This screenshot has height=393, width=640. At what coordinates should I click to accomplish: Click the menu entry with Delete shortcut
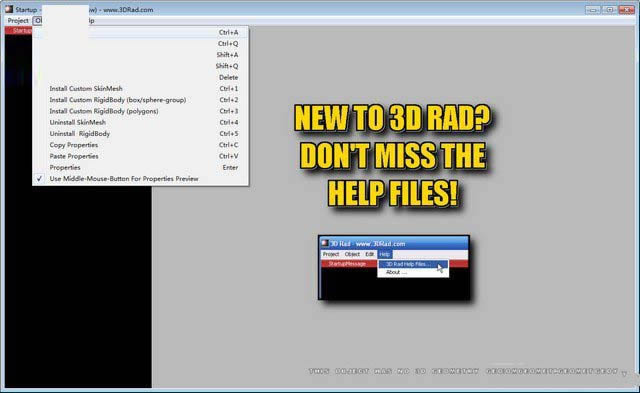point(140,78)
